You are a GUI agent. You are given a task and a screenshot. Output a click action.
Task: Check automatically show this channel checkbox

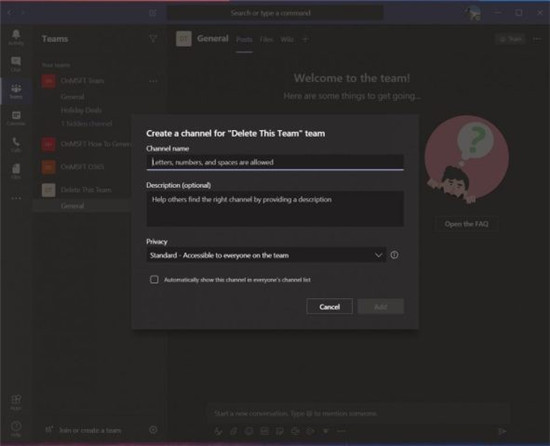pyautogui.click(x=154, y=279)
